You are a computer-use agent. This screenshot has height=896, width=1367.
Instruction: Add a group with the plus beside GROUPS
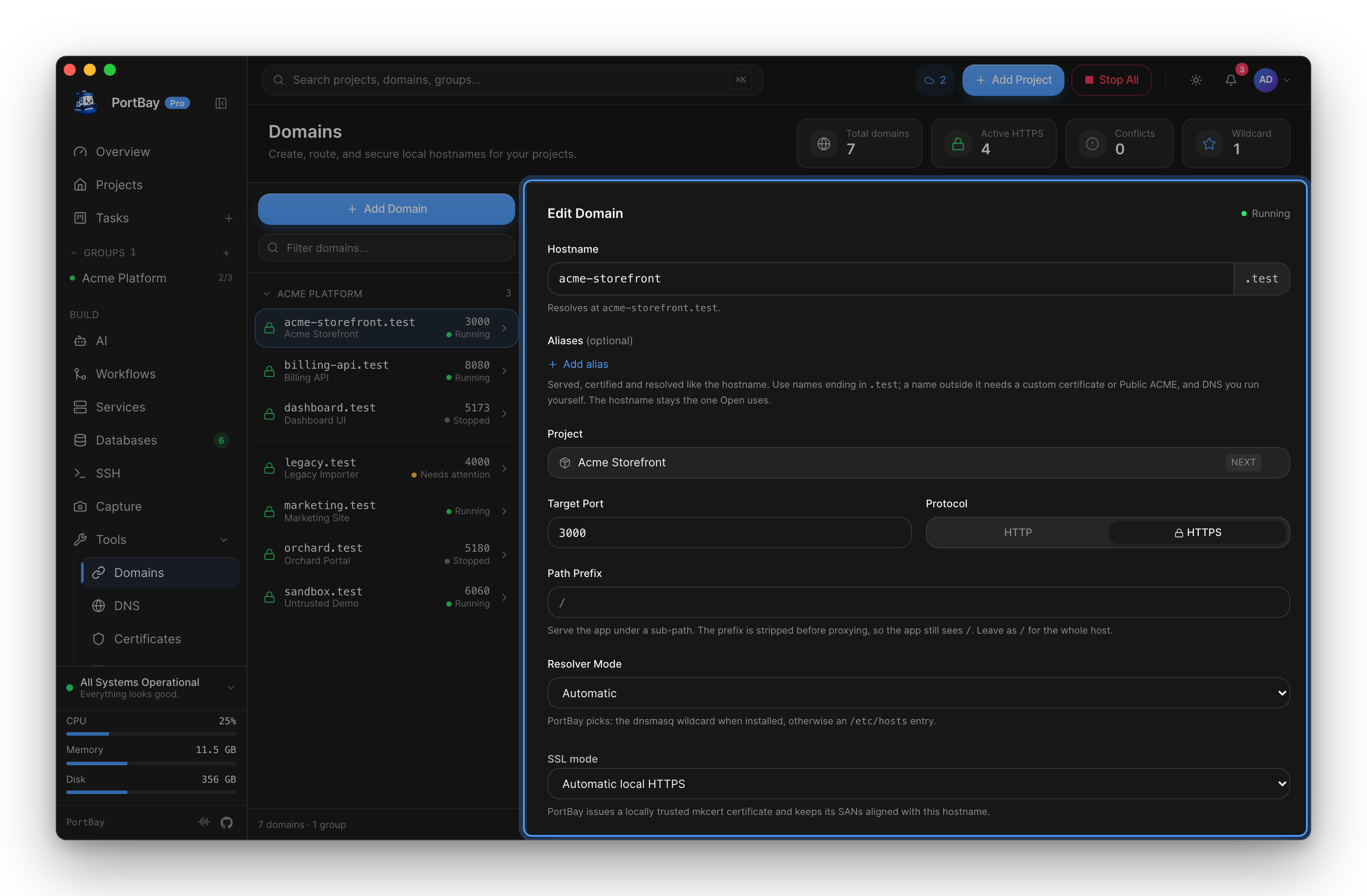226,253
